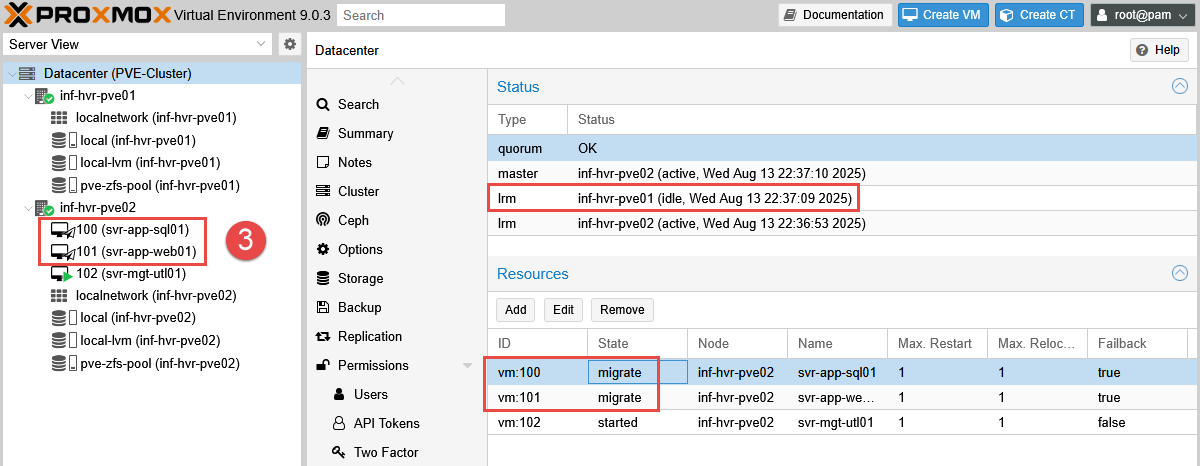Open the Backup menu item
This screenshot has width=1200, height=466.
(x=359, y=307)
